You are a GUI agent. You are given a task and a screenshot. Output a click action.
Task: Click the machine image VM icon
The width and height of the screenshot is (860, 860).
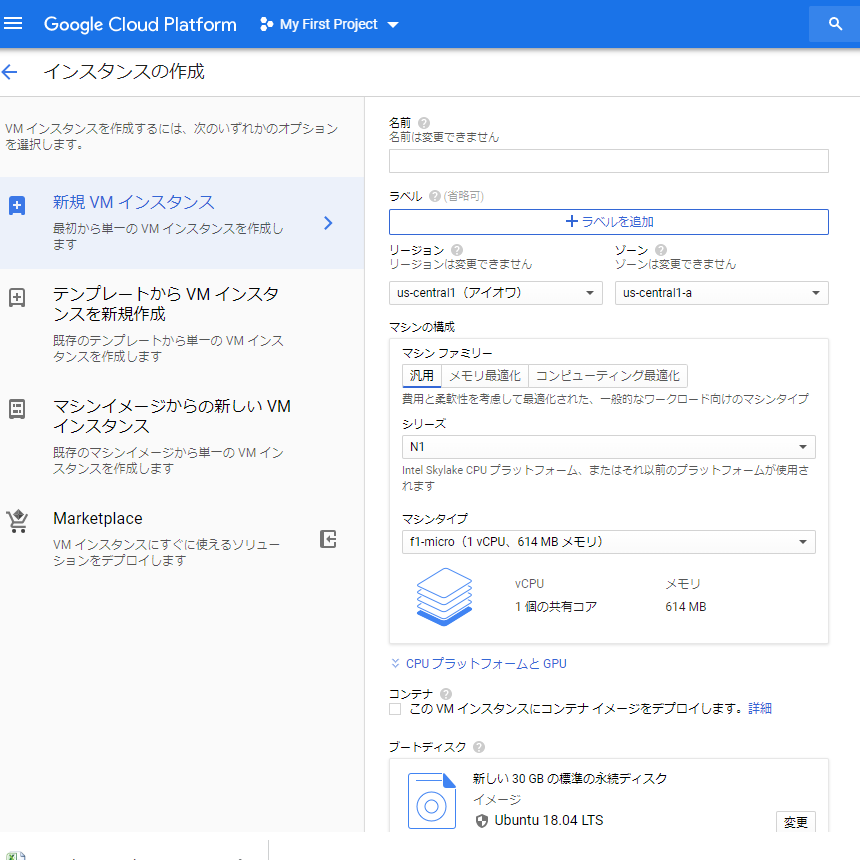(17, 409)
